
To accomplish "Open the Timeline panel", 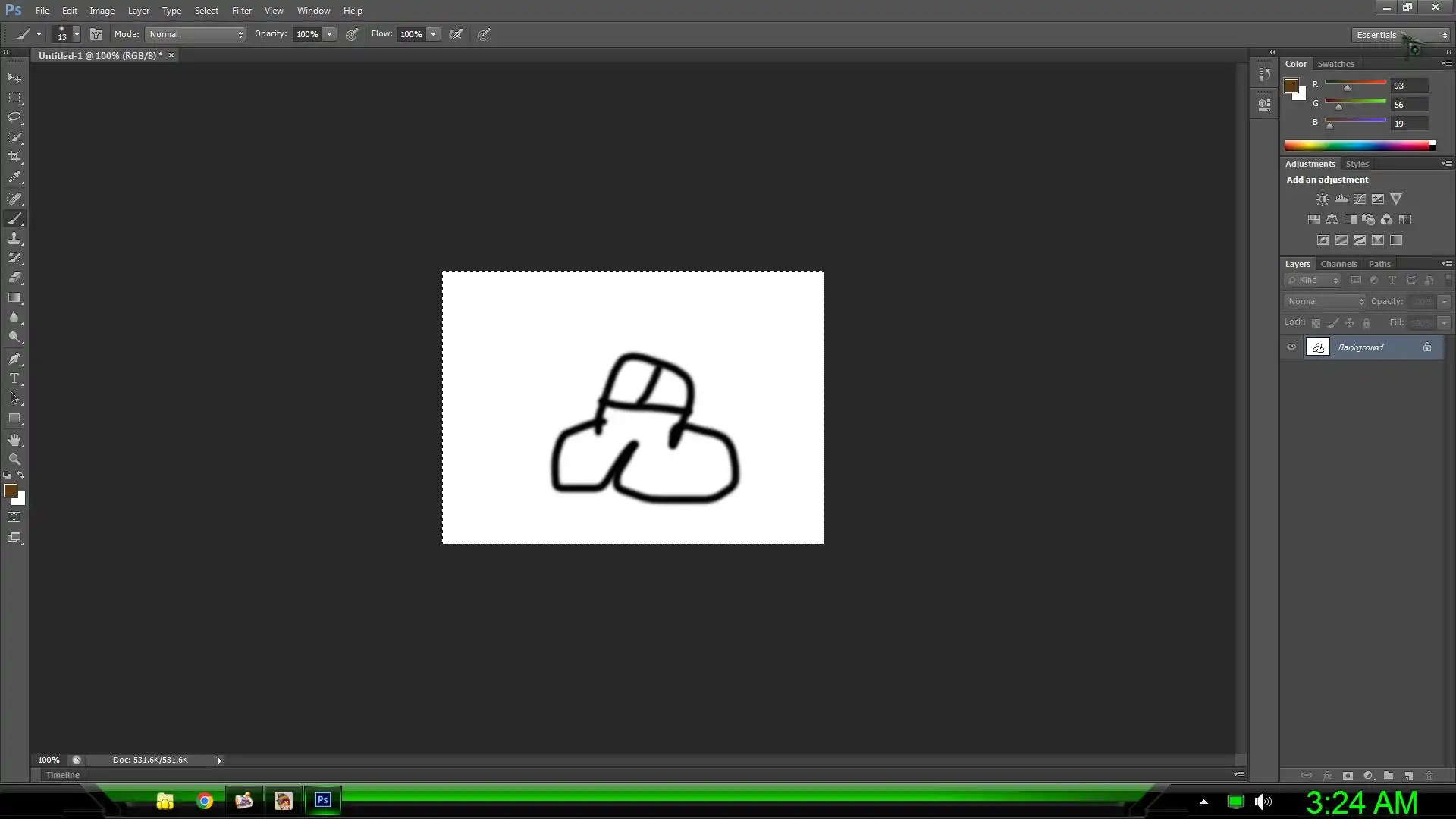I will click(x=62, y=775).
